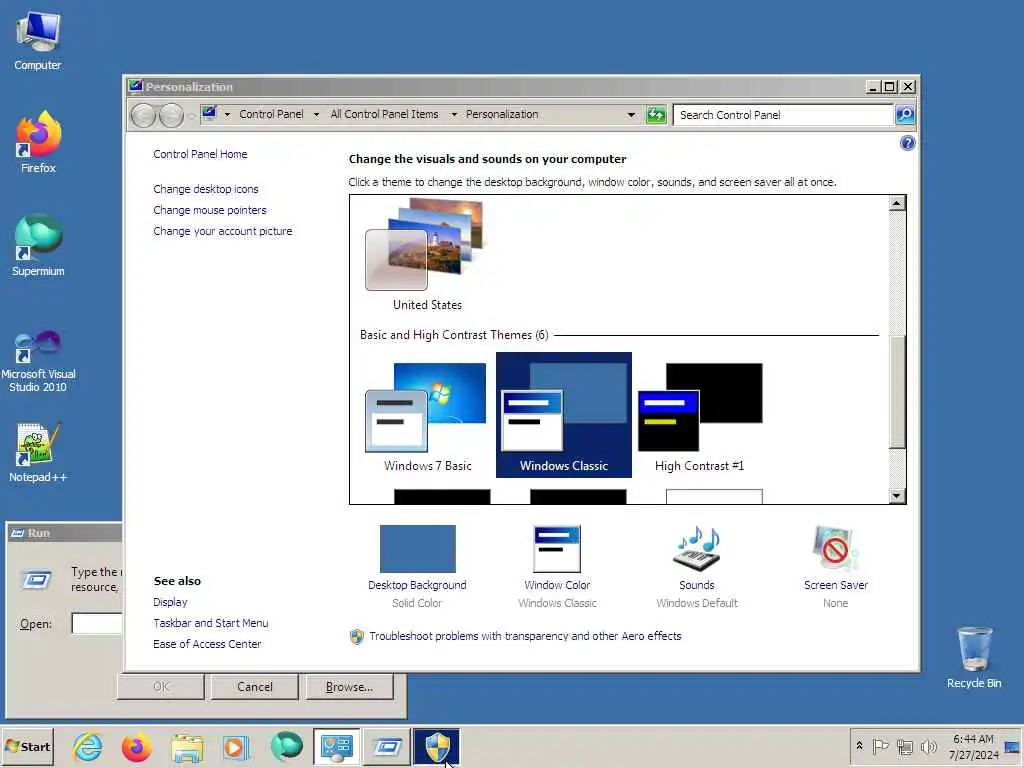Viewport: 1024px width, 768px height.
Task: Click the Firefox icon in the taskbar
Action: click(x=136, y=747)
